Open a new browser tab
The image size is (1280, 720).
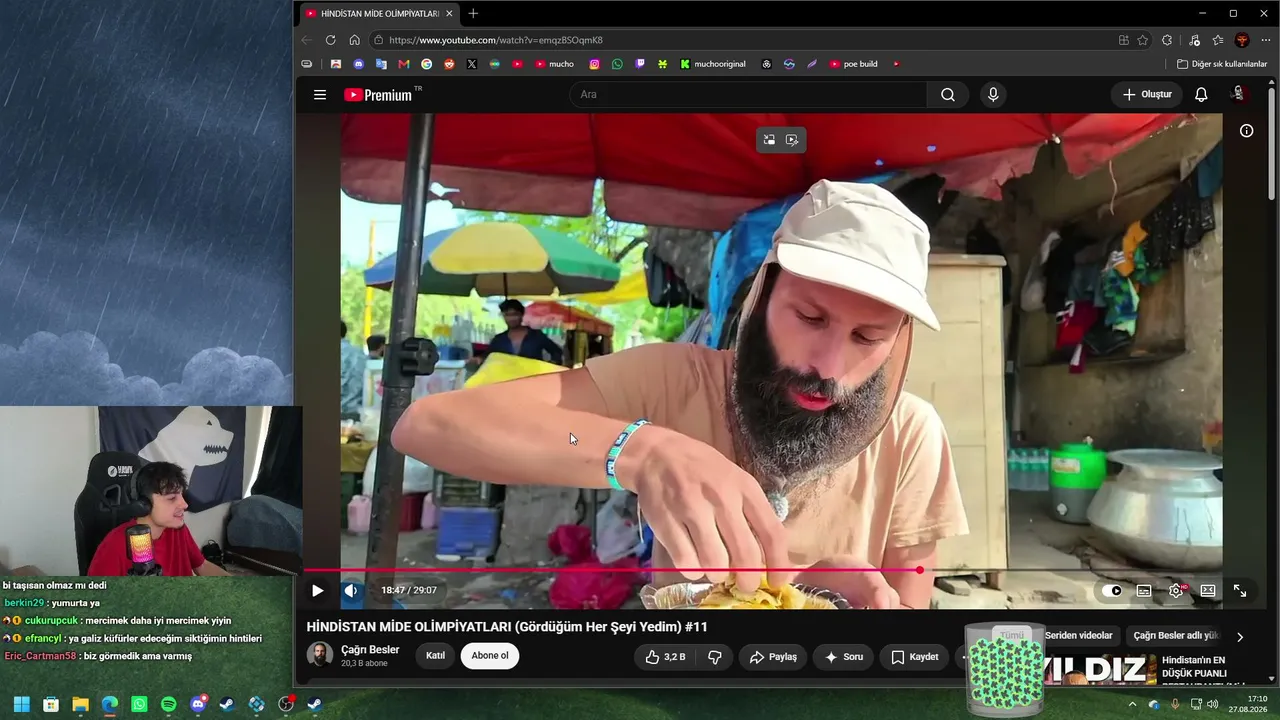[x=473, y=13]
